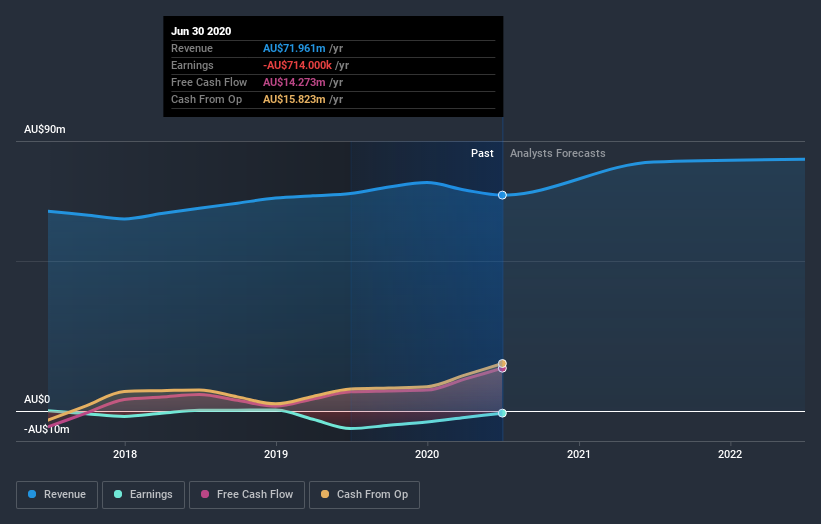Click the AU$71.961m revenue value
The width and height of the screenshot is (821, 524).
294,48
